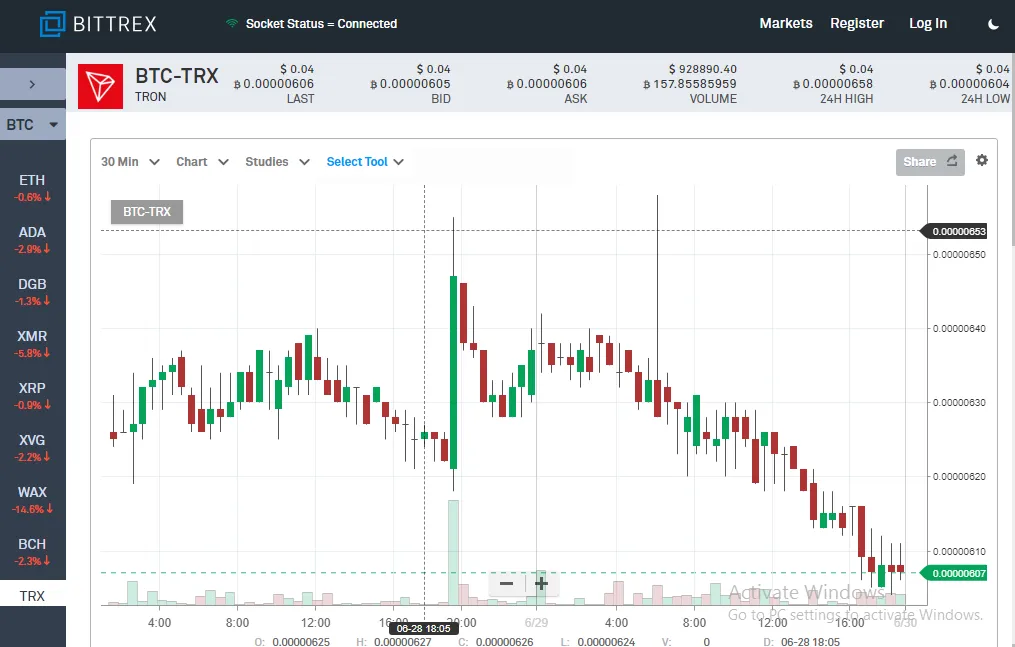Open the Studies dropdown

click(x=277, y=162)
